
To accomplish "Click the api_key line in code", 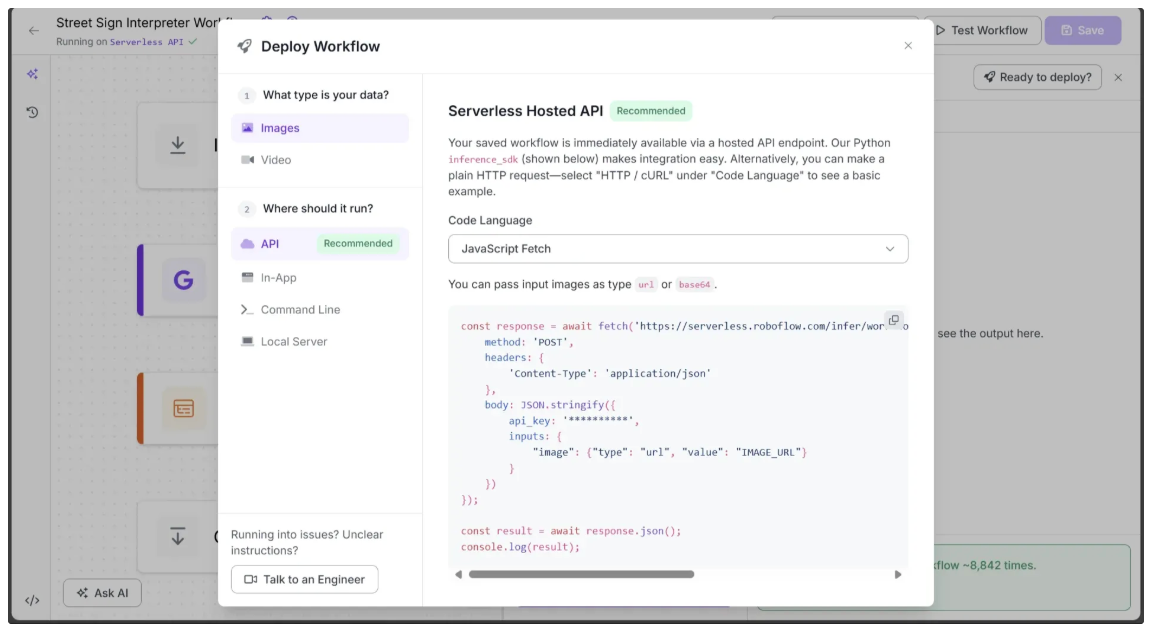I will pos(573,420).
